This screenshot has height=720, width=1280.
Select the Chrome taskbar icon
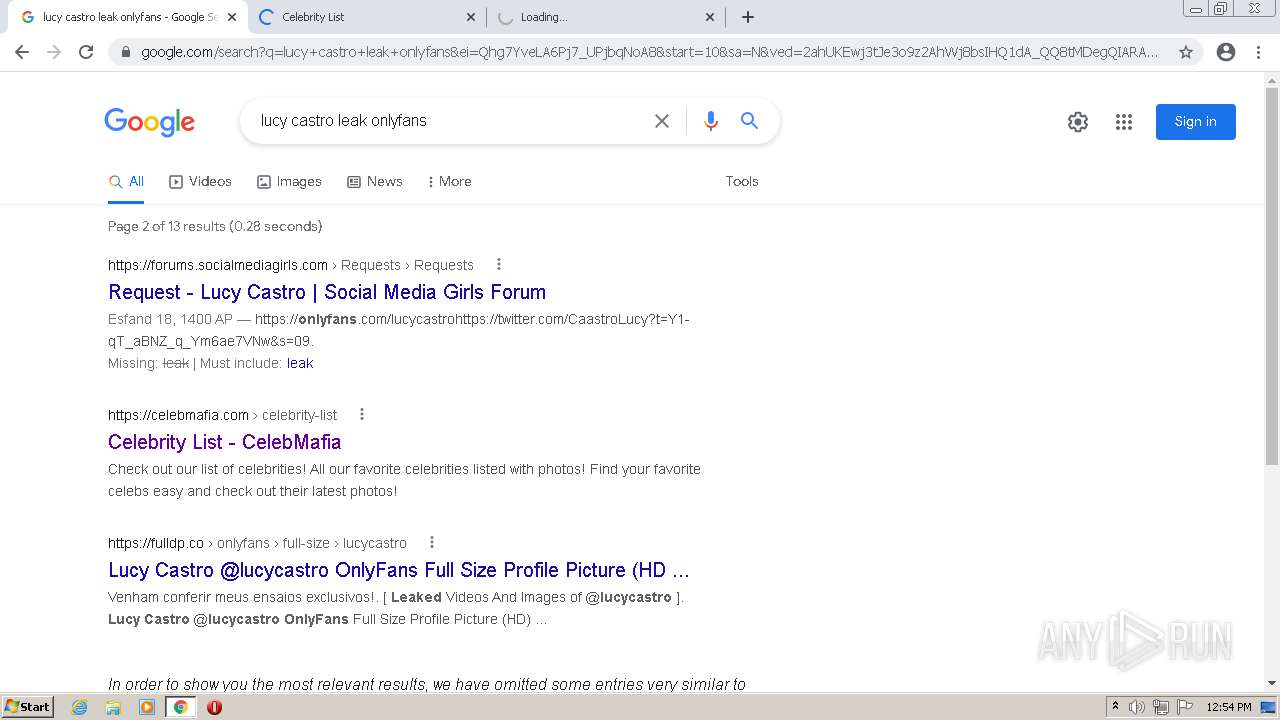[x=180, y=707]
